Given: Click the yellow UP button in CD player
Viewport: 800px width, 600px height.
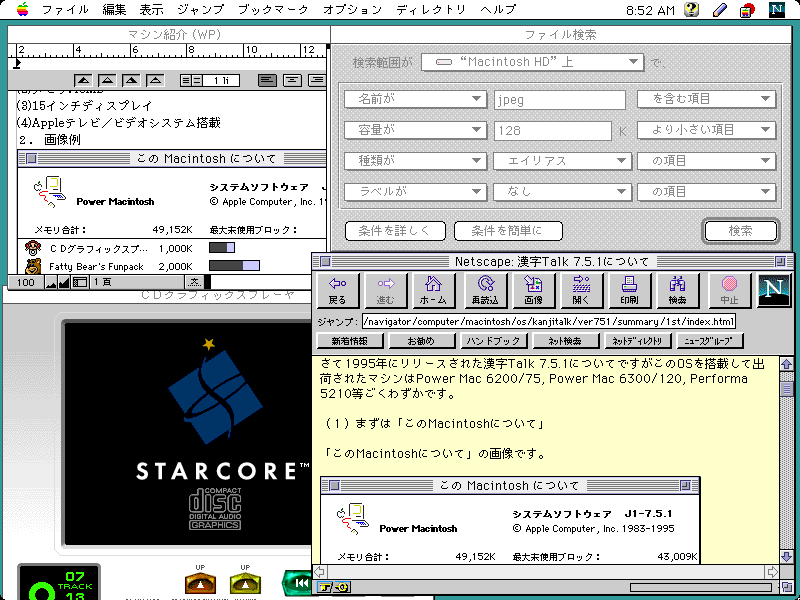Looking at the screenshot, I should [x=245, y=583].
